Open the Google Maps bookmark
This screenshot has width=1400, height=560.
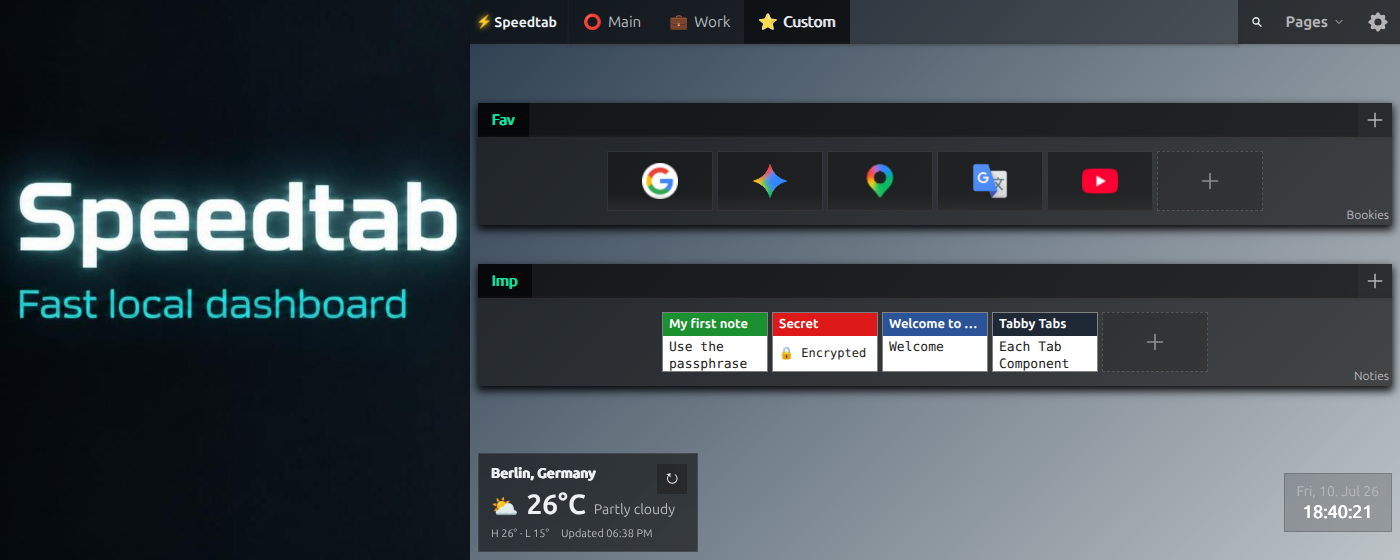(880, 181)
